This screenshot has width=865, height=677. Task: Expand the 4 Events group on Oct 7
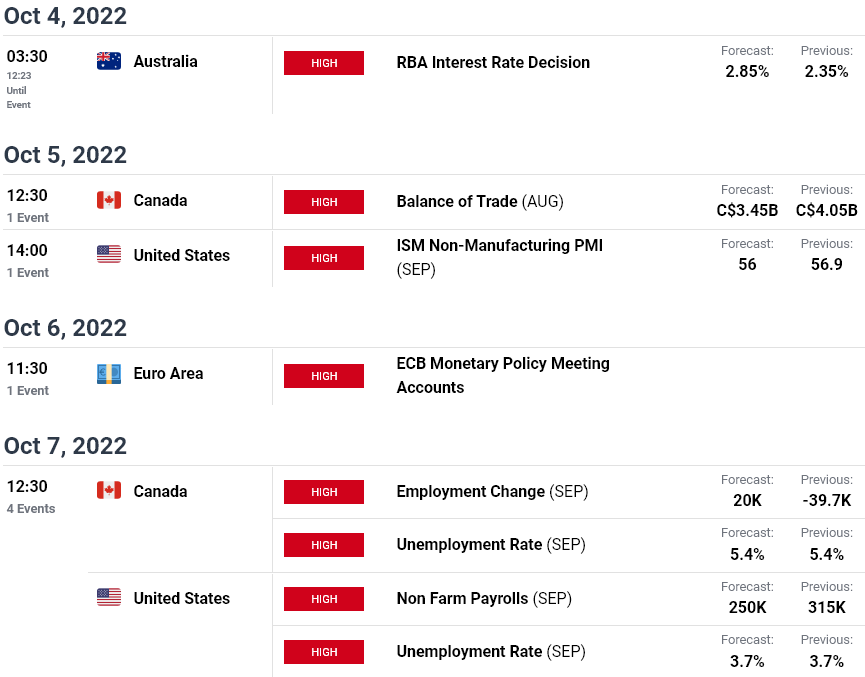coord(31,509)
